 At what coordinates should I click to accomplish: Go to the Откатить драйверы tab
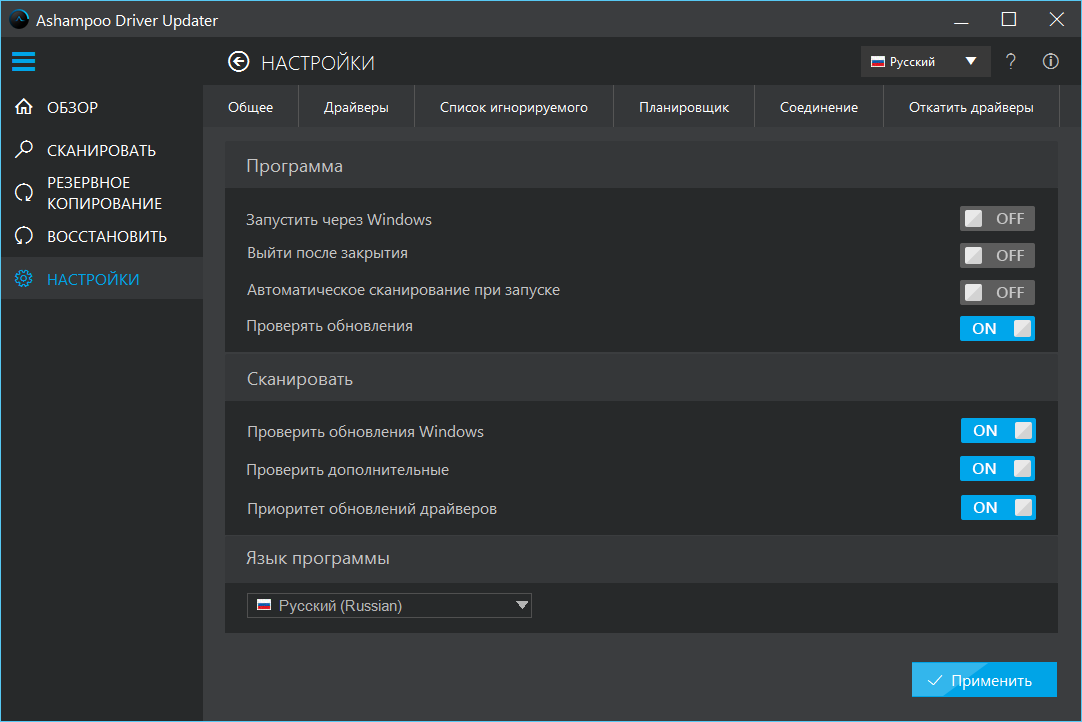pyautogui.click(x=970, y=107)
